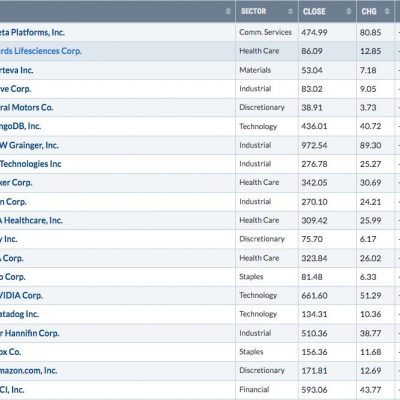
Task: Select change value 9.05
Action: (x=368, y=89)
